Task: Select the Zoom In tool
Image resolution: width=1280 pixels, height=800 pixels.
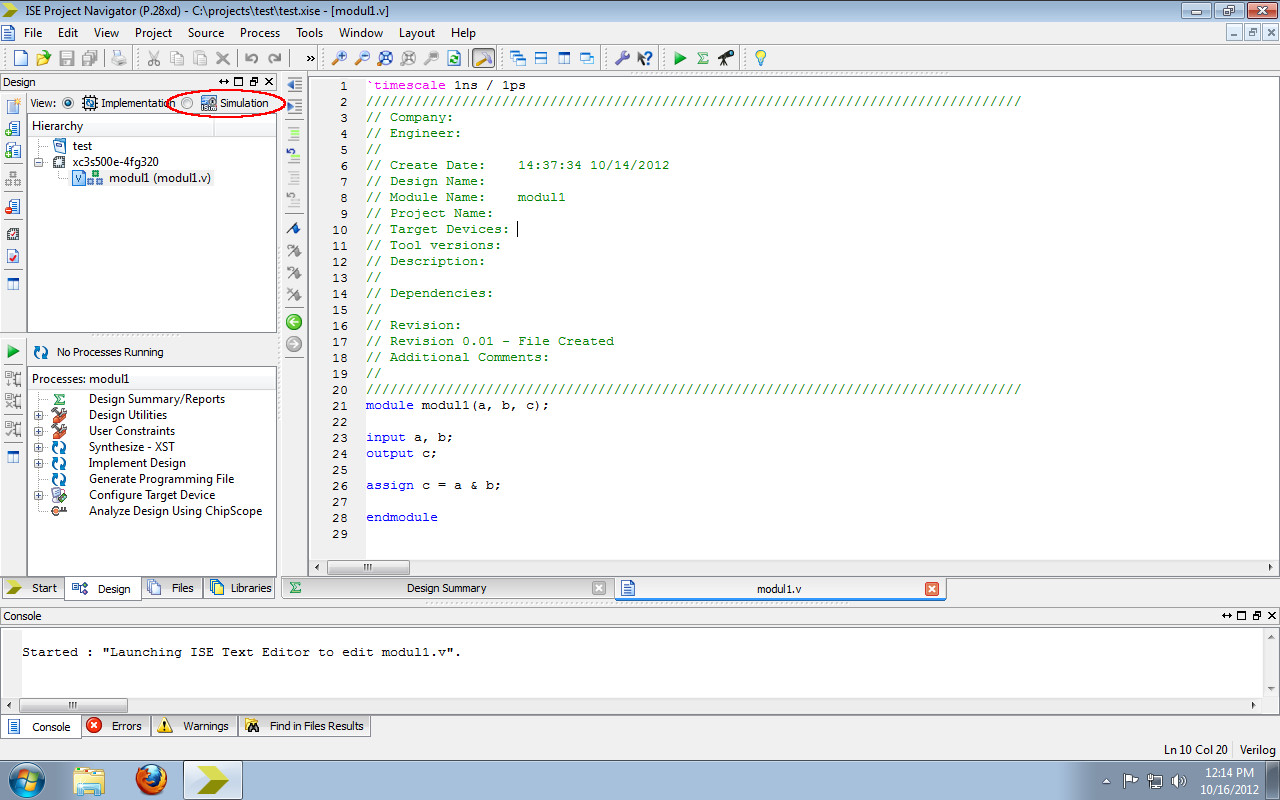Action: point(340,57)
